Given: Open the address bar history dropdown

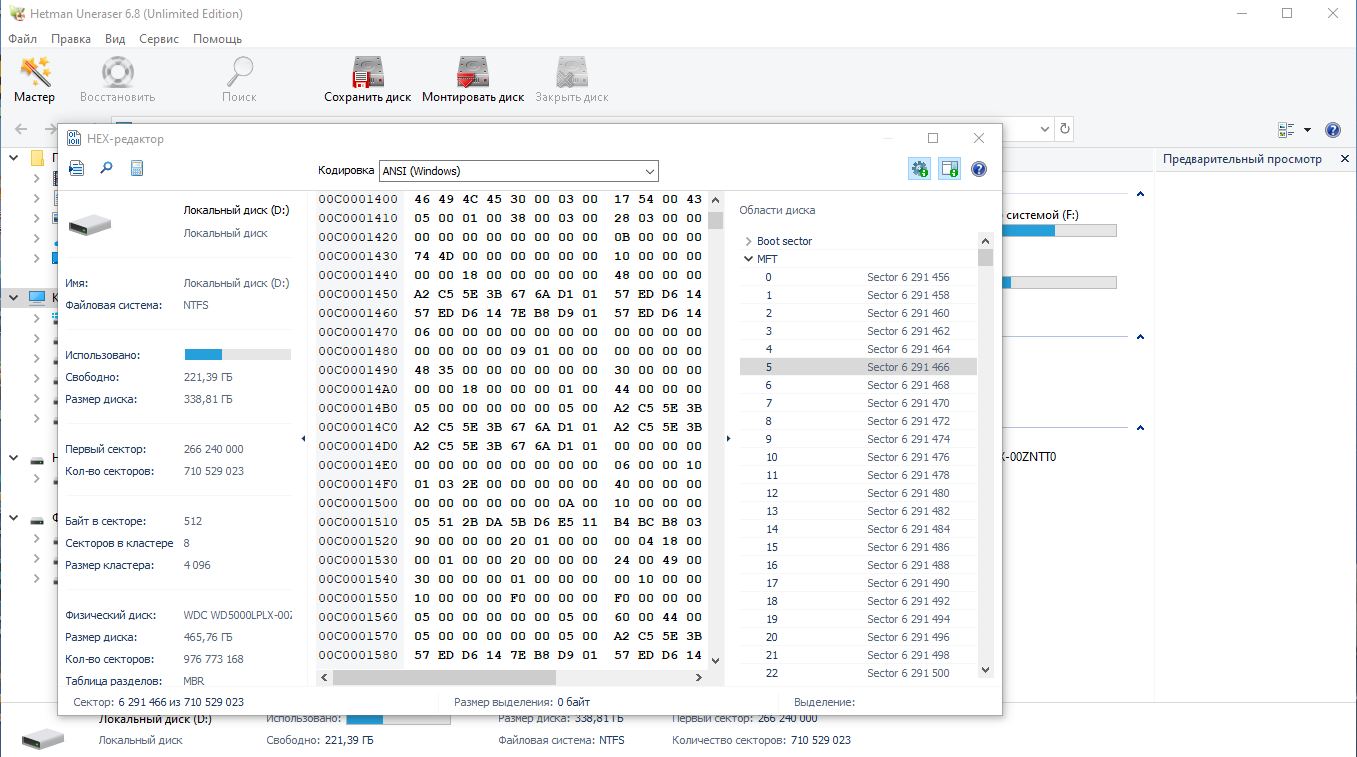Looking at the screenshot, I should point(1045,129).
